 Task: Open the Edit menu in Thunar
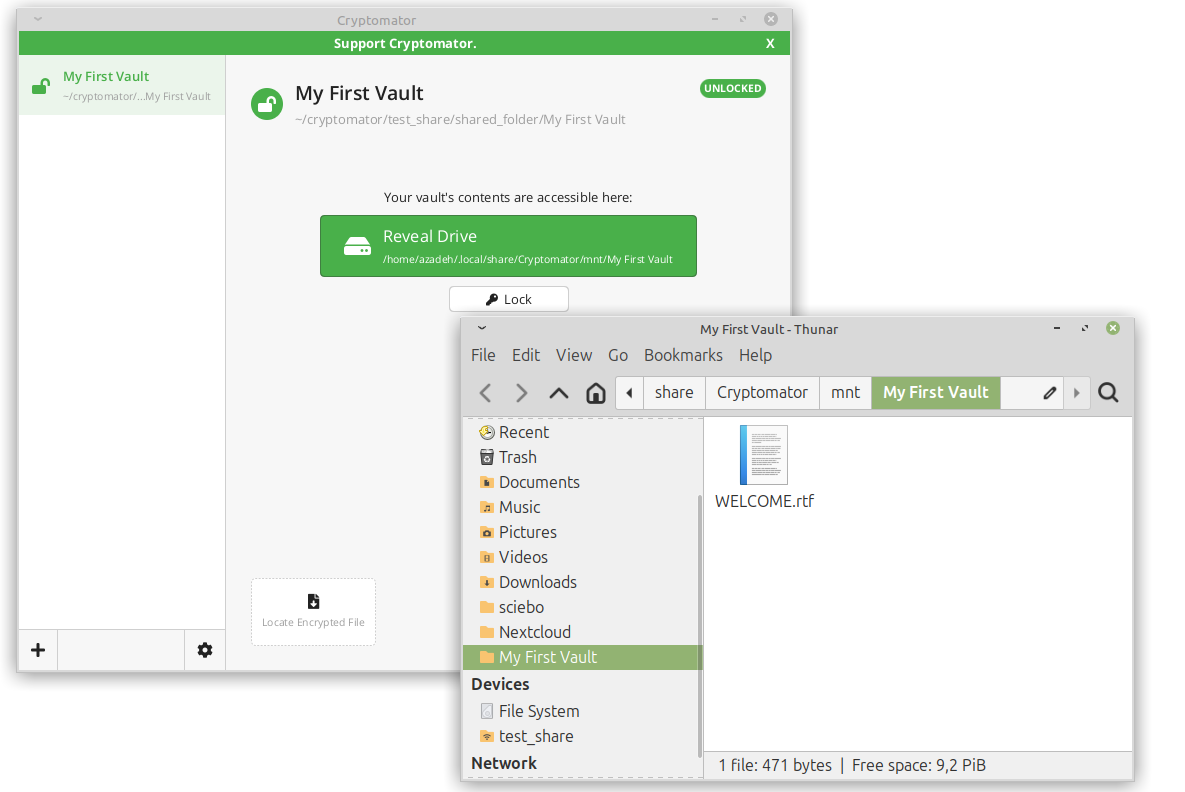525,355
